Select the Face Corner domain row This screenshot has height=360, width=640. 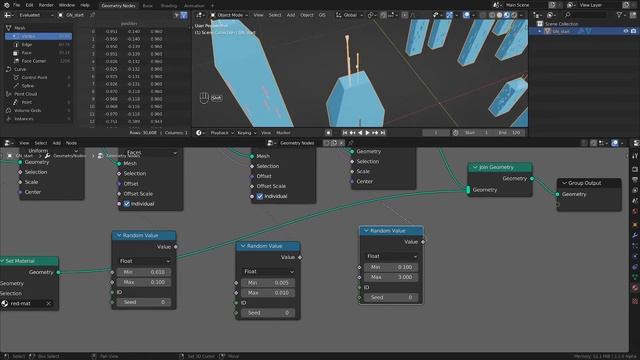(39, 61)
